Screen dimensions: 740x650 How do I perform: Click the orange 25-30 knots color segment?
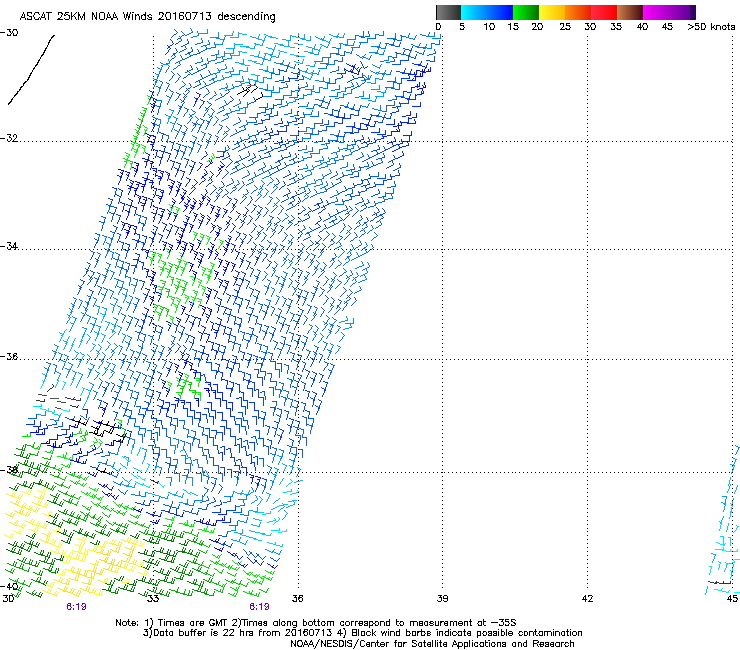[x=578, y=12]
